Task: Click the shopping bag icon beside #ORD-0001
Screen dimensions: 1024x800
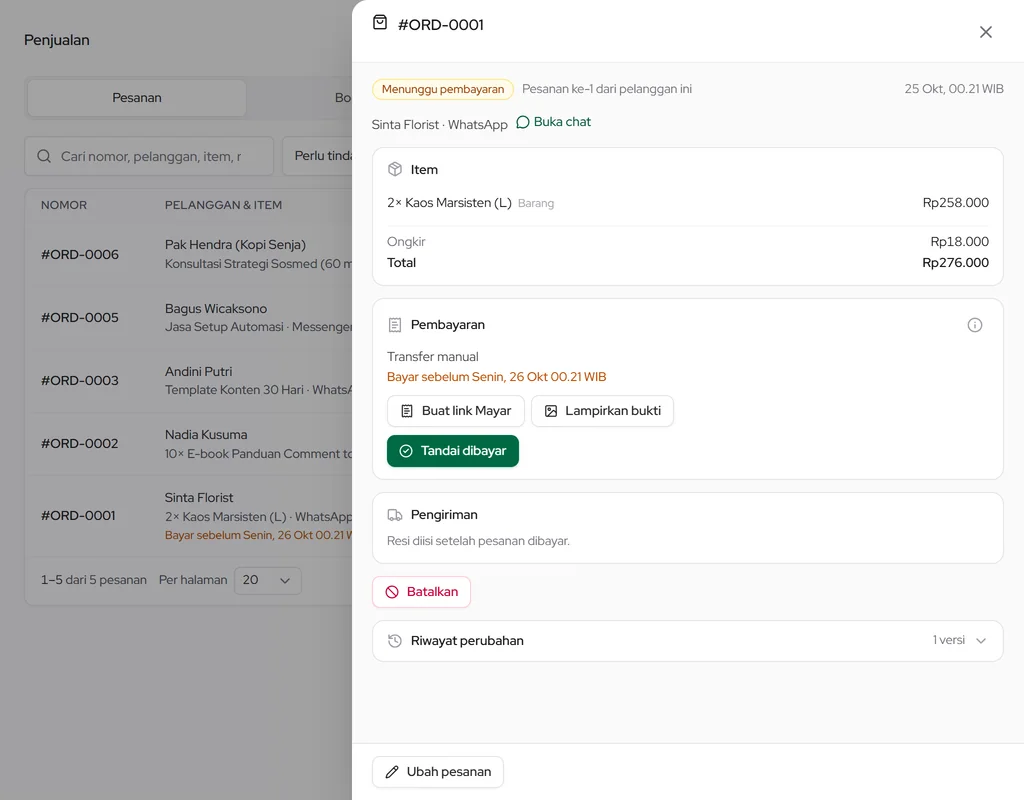Action: point(379,23)
